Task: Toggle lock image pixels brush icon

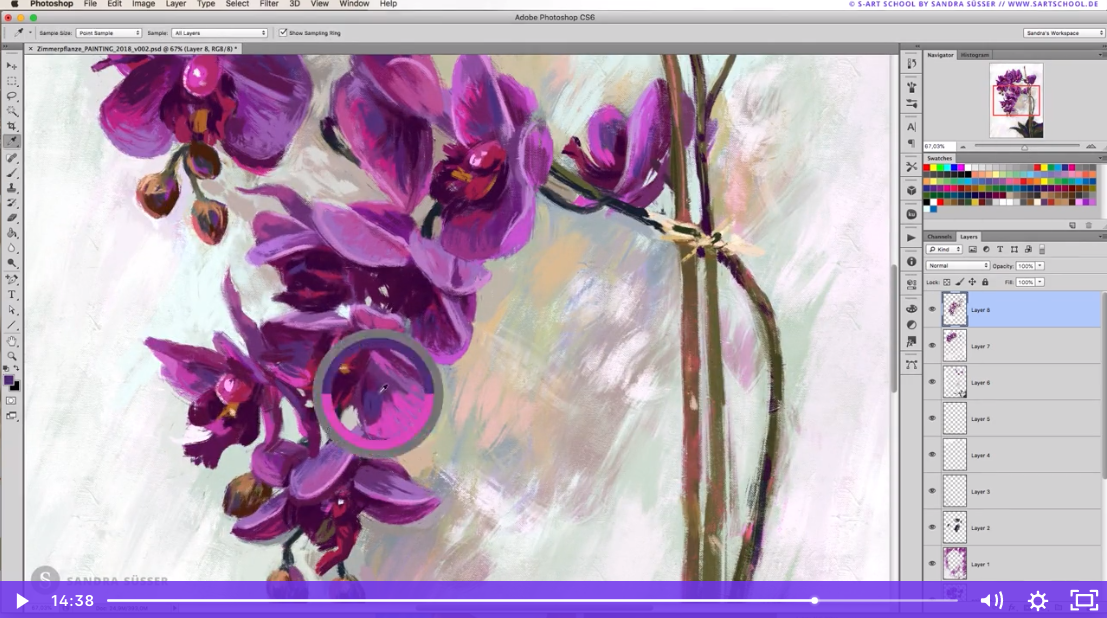Action: [960, 282]
